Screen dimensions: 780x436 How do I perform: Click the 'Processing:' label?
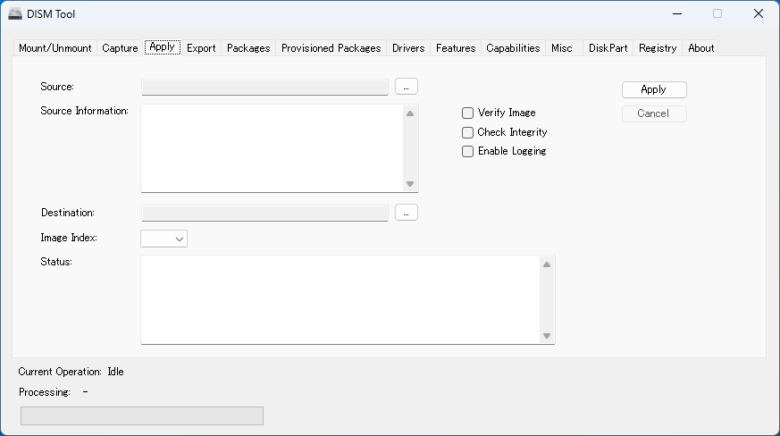click(x=44, y=392)
